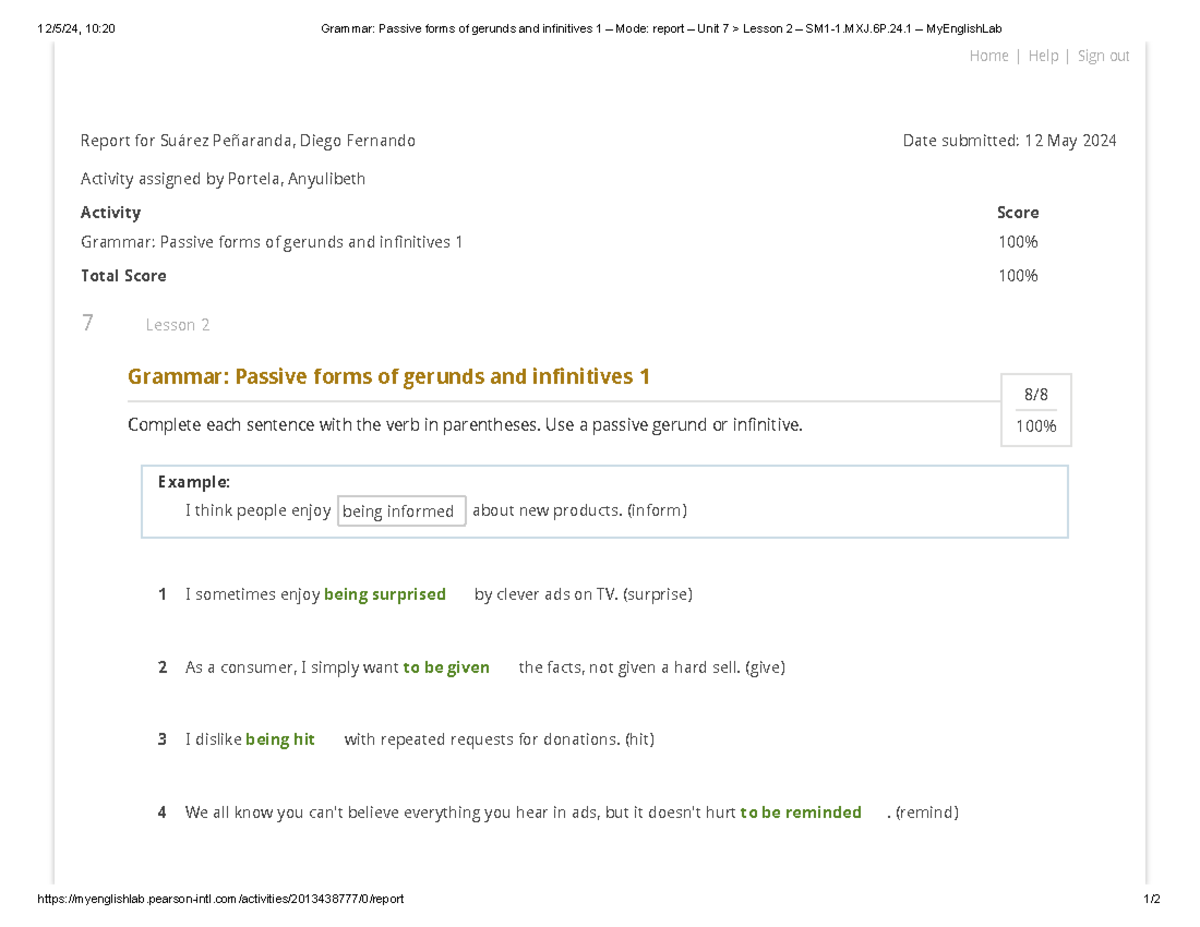Image resolution: width=1200 pixels, height=927 pixels.
Task: Open the Home link
Action: [x=989, y=56]
